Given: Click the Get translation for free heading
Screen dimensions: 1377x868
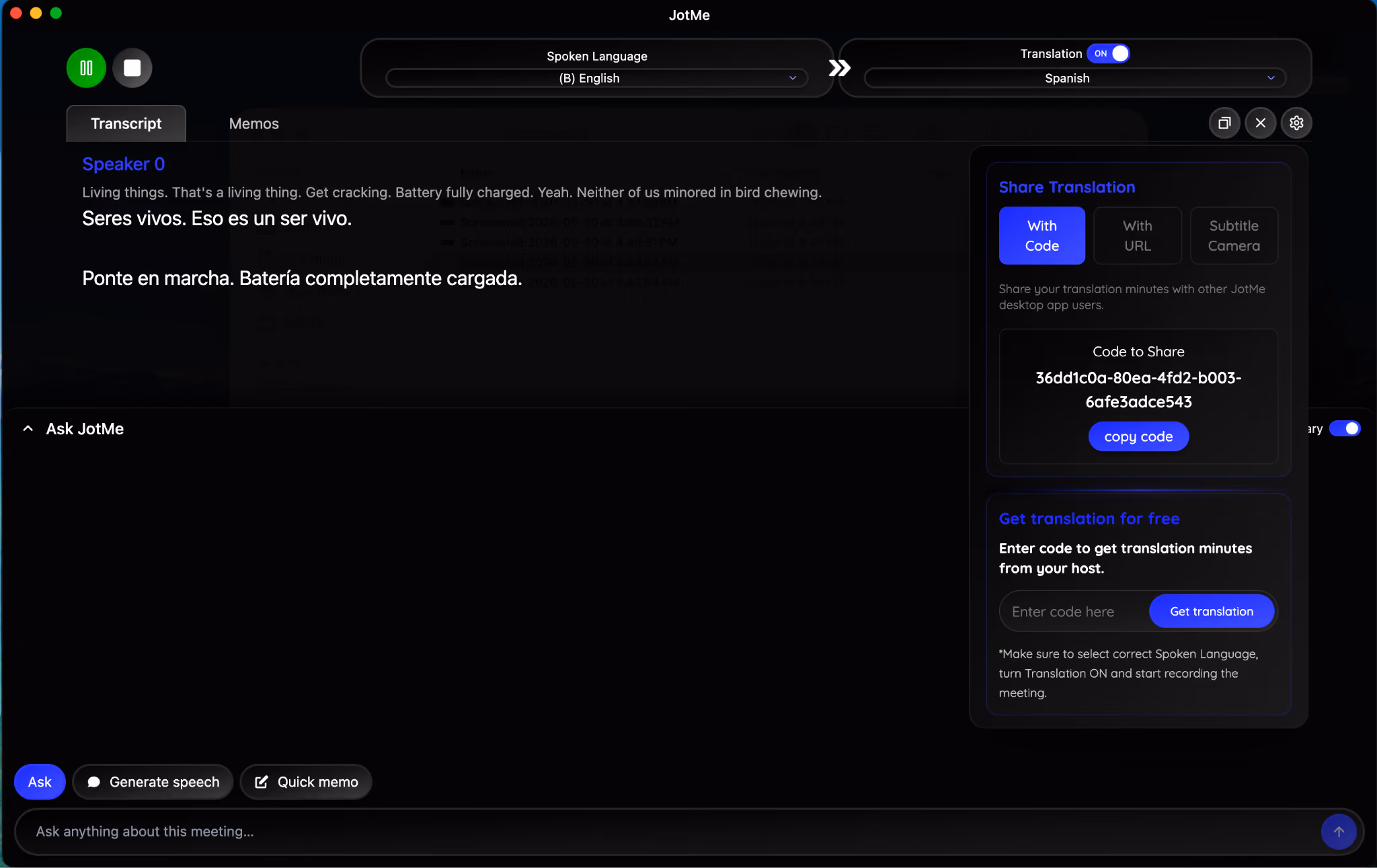Looking at the screenshot, I should (x=1089, y=519).
